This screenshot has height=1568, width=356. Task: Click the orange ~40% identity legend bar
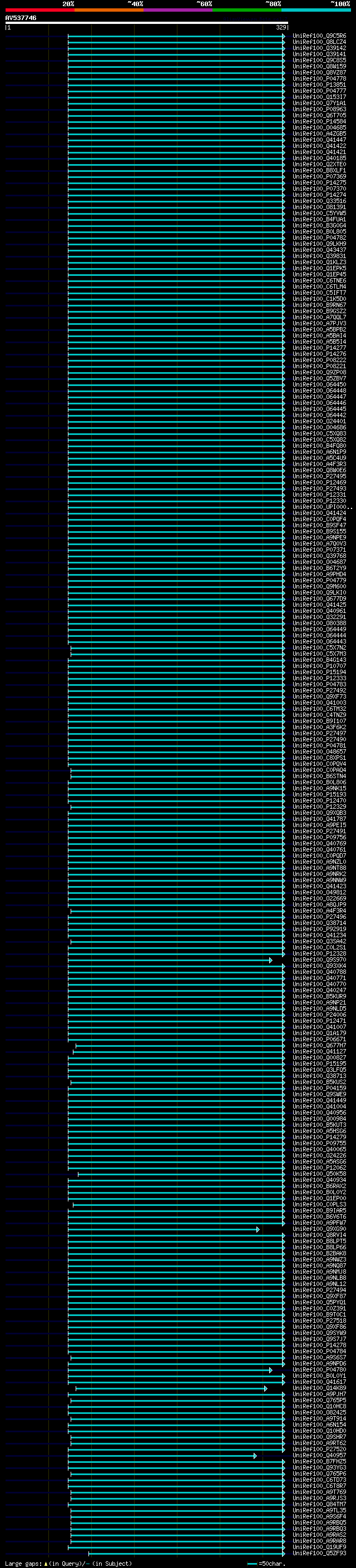pyautogui.click(x=109, y=10)
